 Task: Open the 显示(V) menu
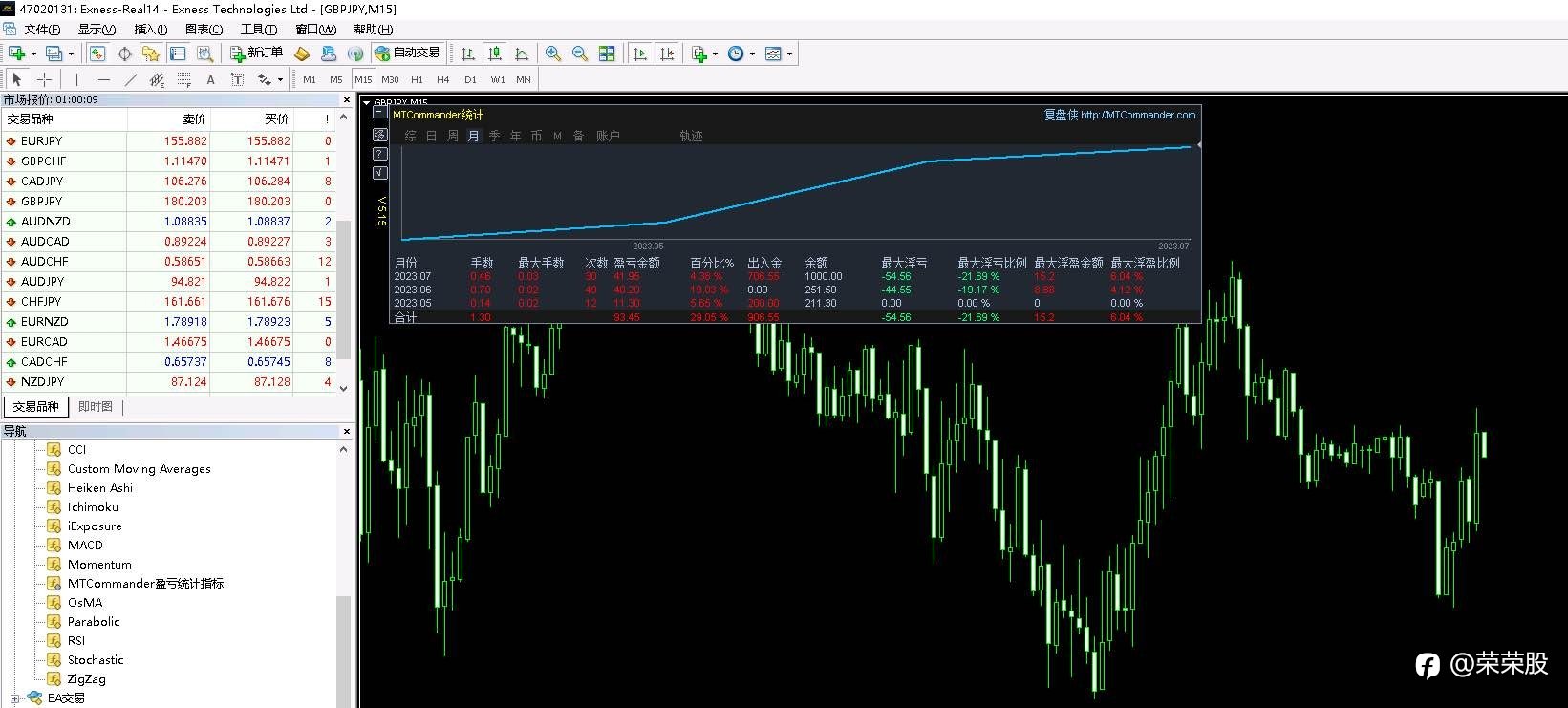click(97, 30)
